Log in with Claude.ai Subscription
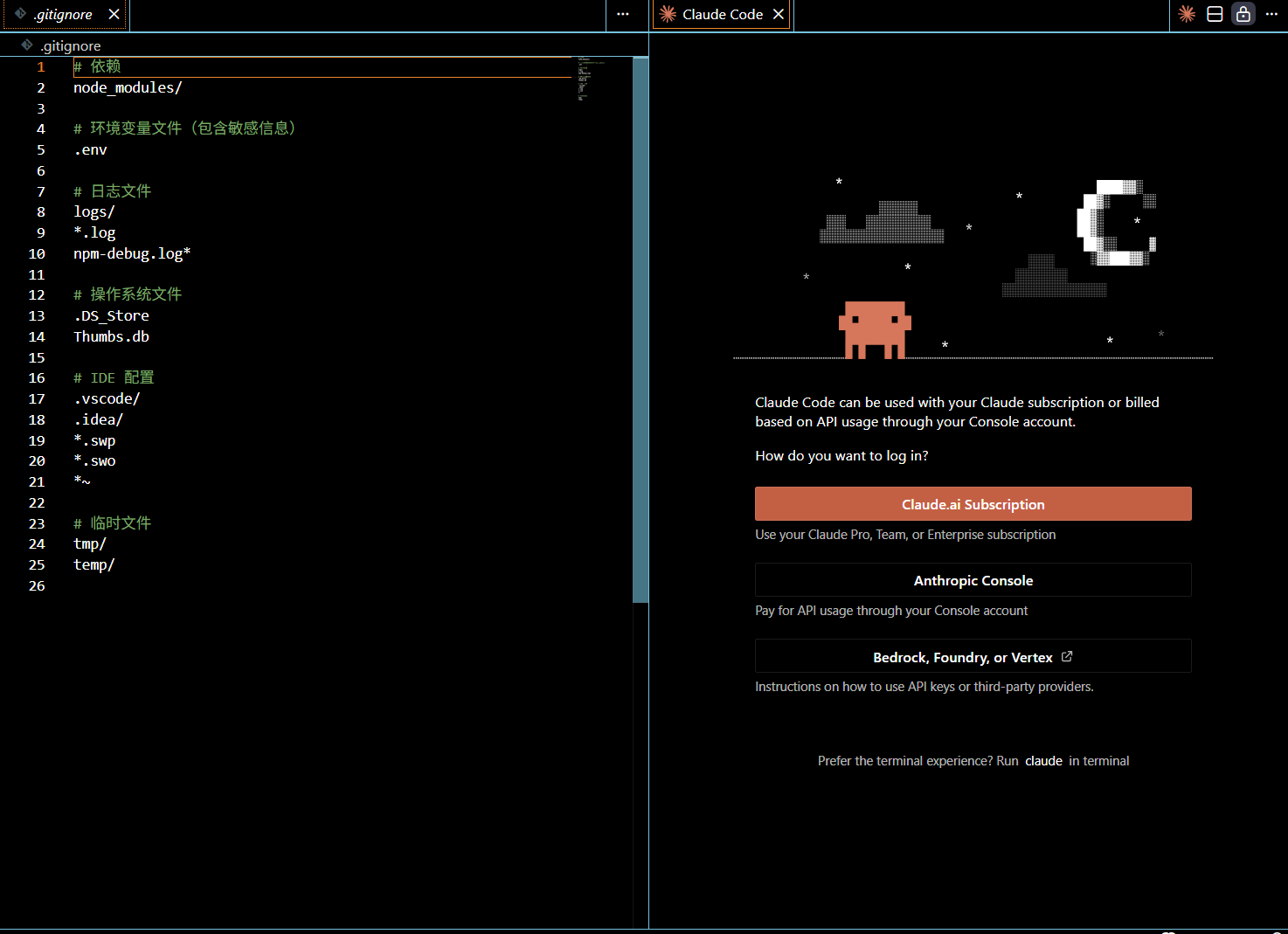Screen dimensions: 1288x934 click(x=973, y=504)
